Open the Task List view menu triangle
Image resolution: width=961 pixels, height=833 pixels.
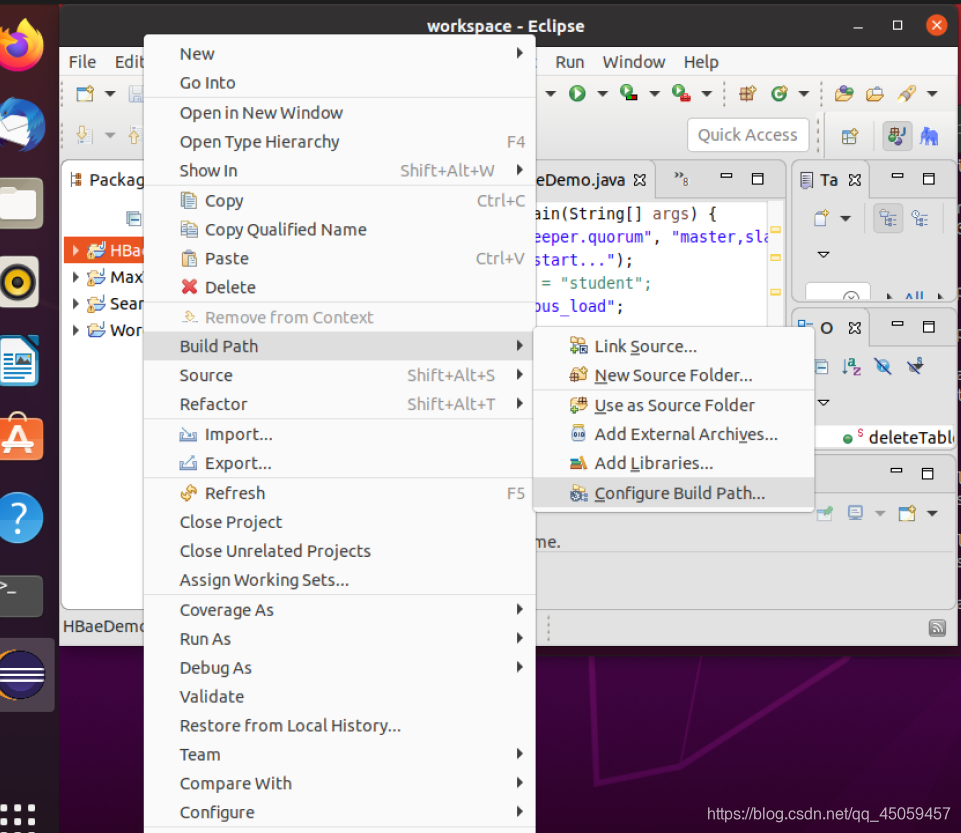[823, 254]
